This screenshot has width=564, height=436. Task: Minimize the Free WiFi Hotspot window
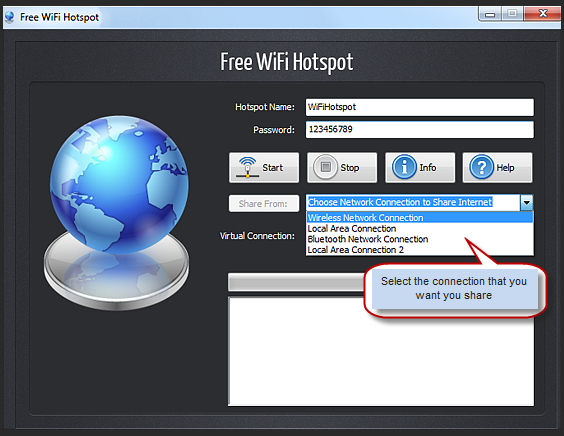pos(490,14)
